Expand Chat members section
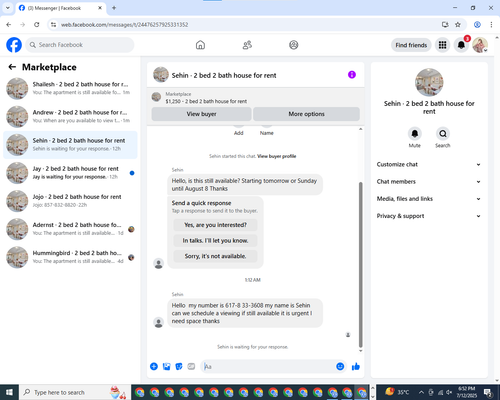 click(429, 182)
